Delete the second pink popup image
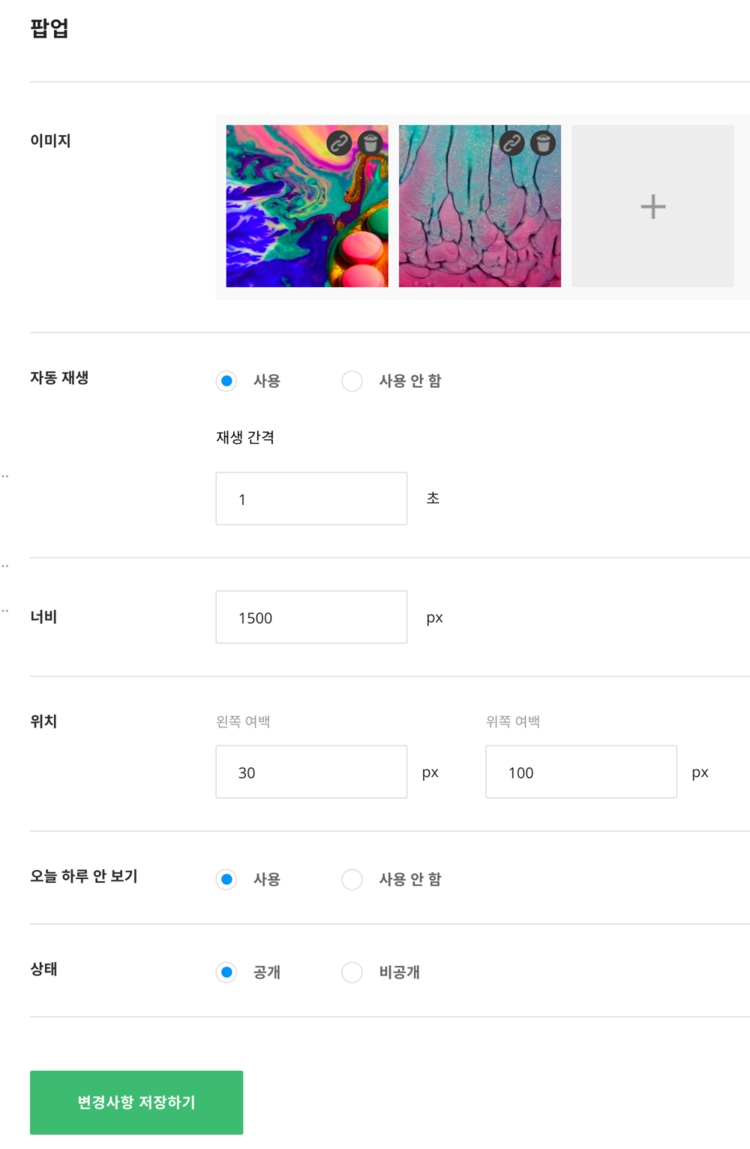Viewport: 750px width, 1149px height. tap(543, 143)
